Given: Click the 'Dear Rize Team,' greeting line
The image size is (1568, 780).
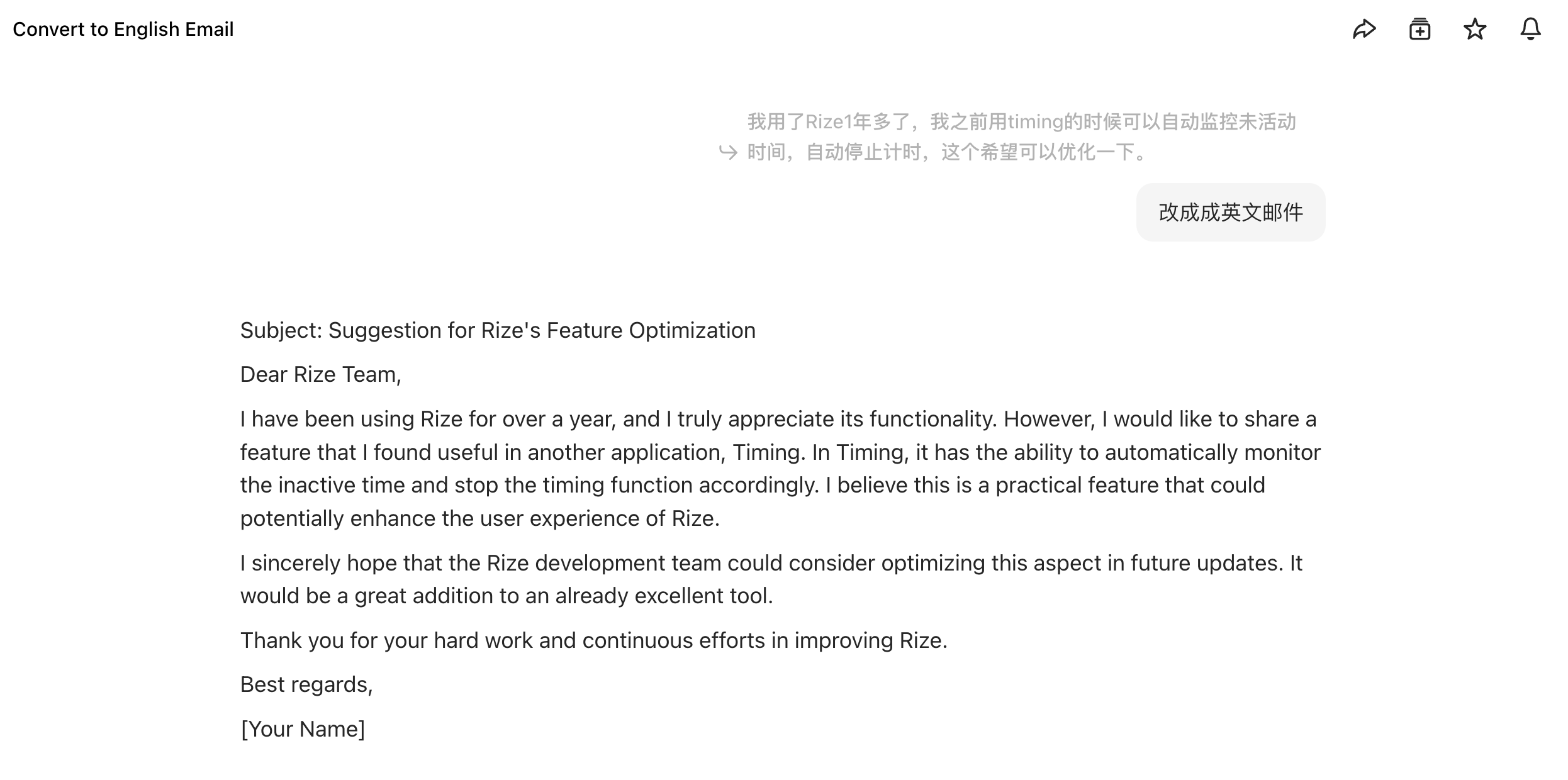Looking at the screenshot, I should coord(320,374).
